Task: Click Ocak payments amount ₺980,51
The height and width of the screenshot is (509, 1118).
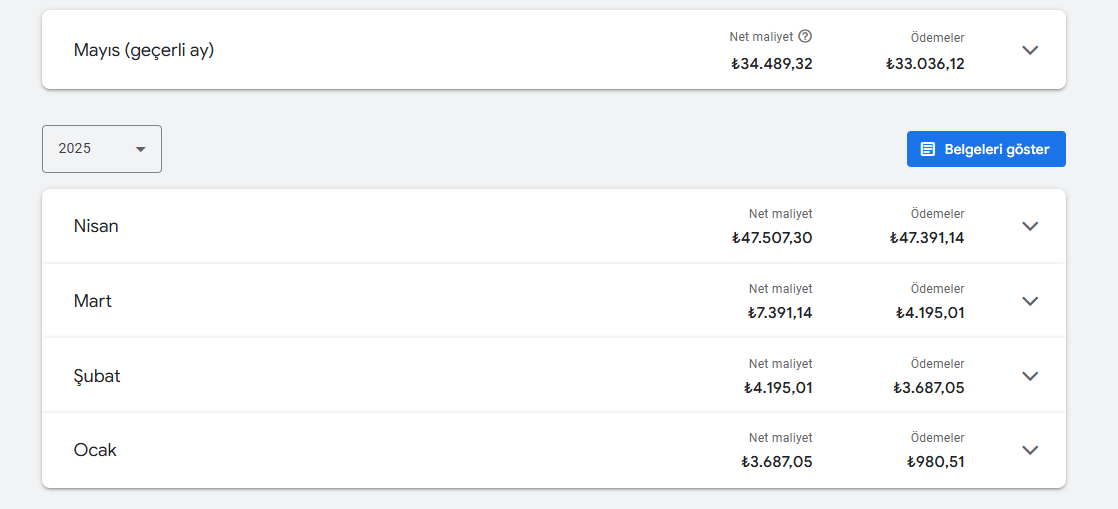Action: tap(935, 463)
